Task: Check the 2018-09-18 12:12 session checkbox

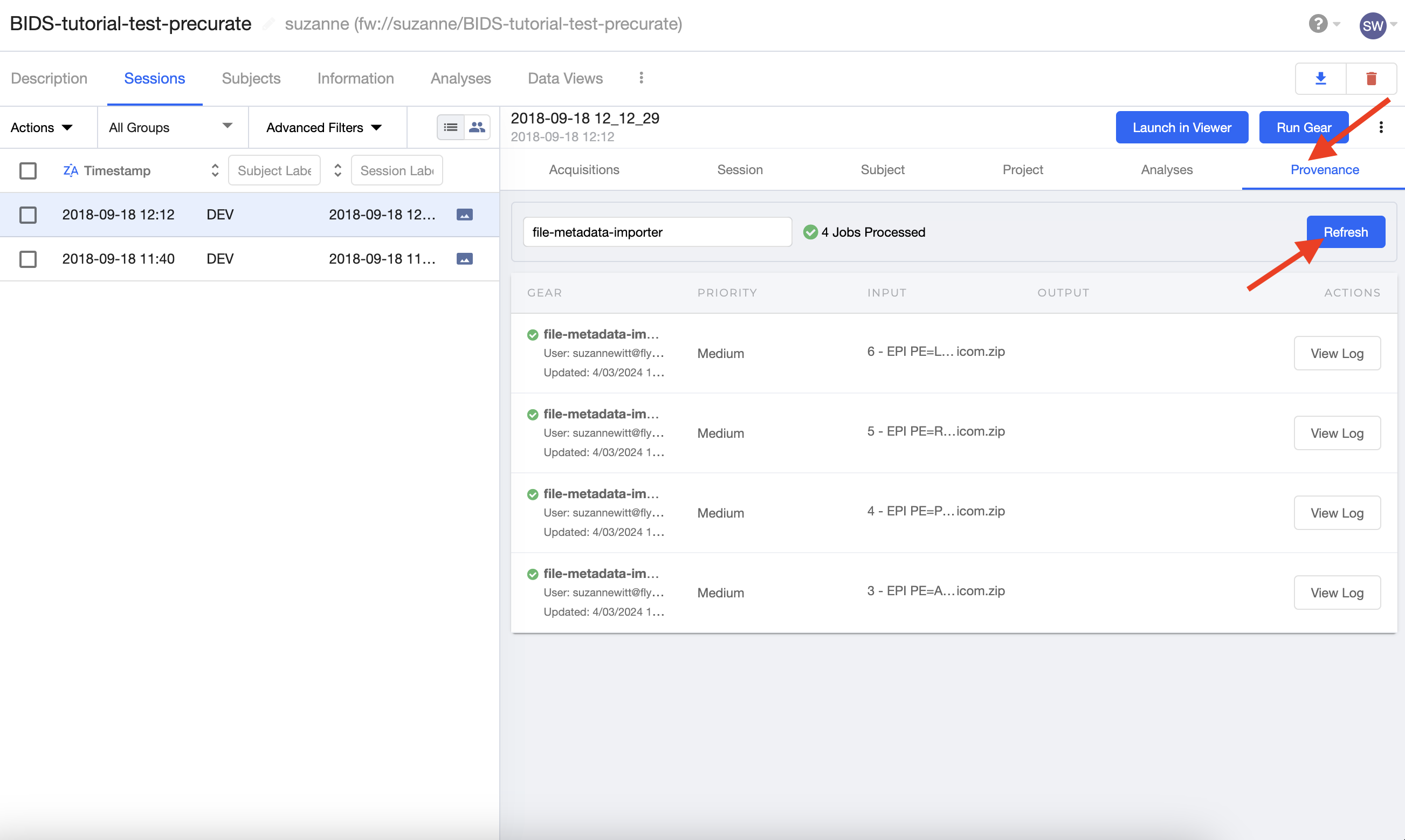Action: [27, 215]
